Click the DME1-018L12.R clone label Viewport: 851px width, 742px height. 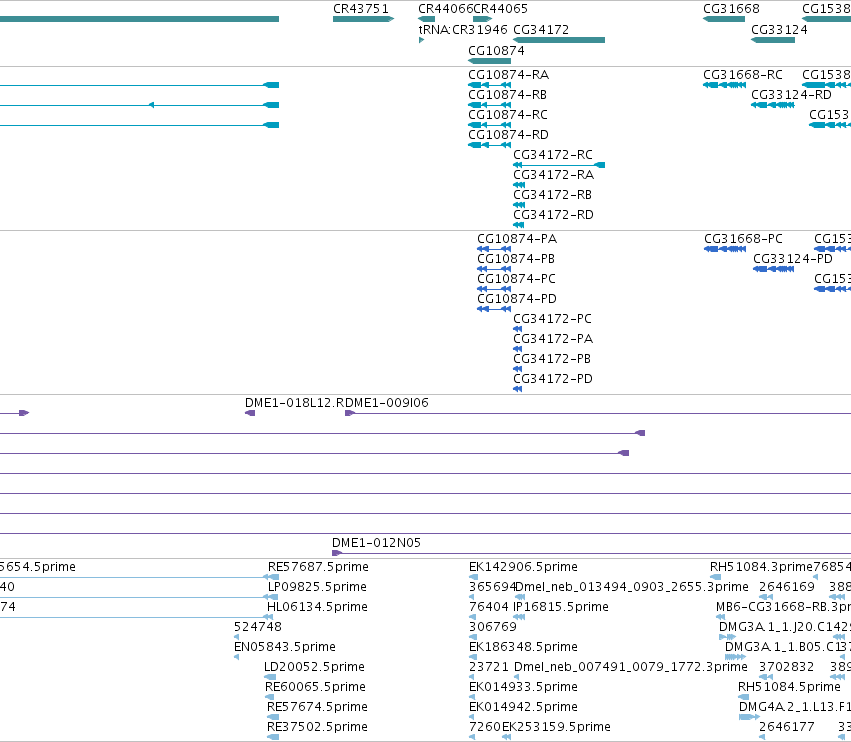(295, 403)
